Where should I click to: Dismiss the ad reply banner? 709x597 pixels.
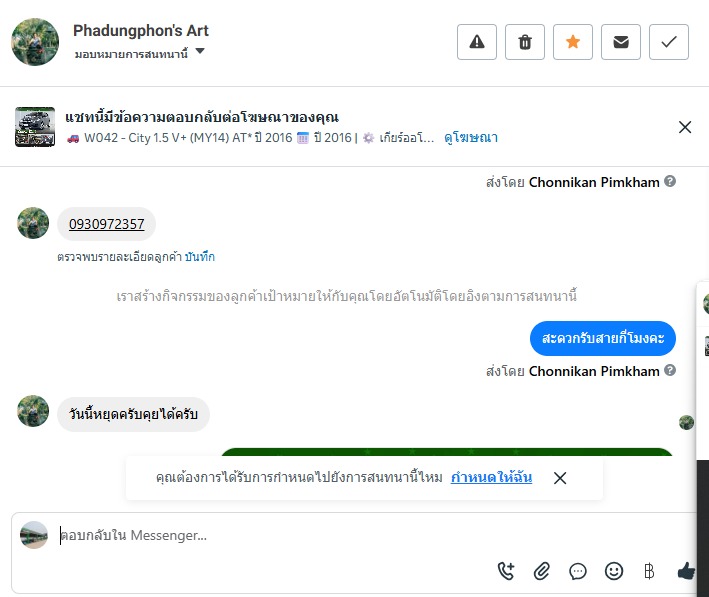(685, 127)
